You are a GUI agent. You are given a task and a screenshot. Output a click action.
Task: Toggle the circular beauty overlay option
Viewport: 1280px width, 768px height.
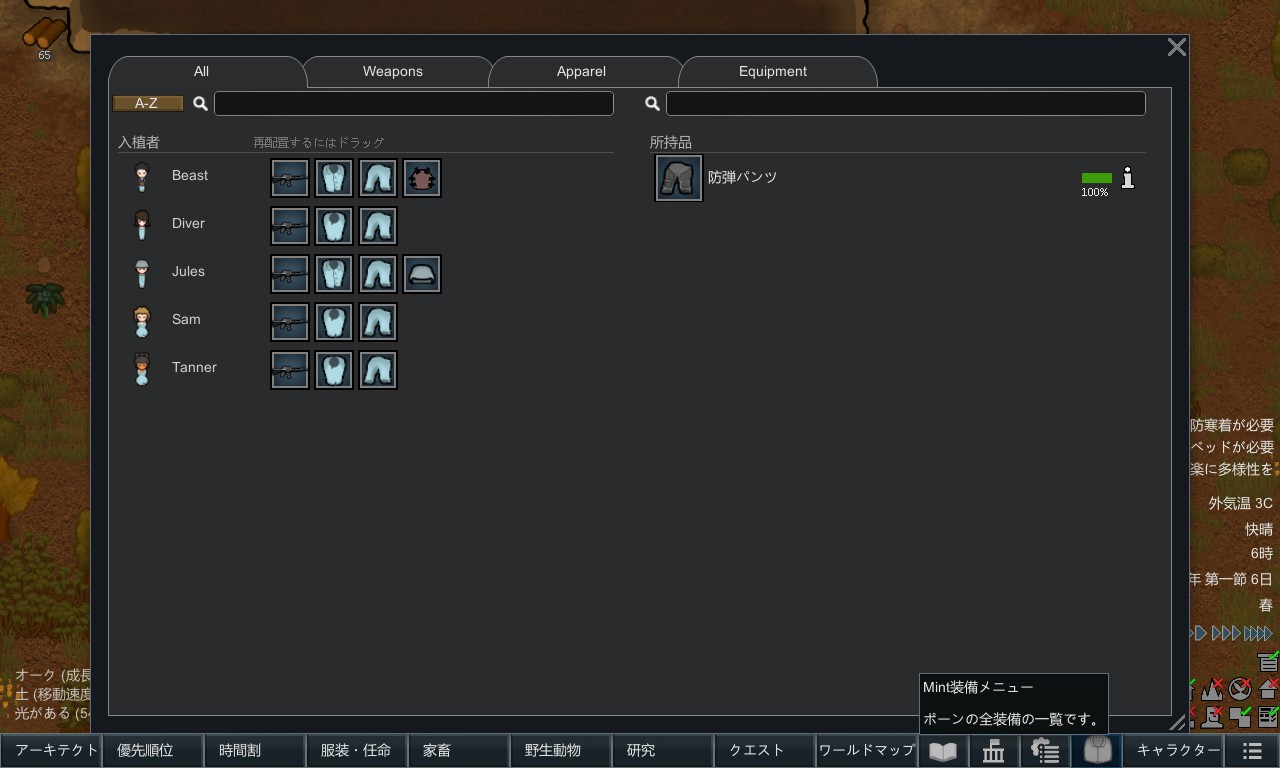pos(1241,688)
